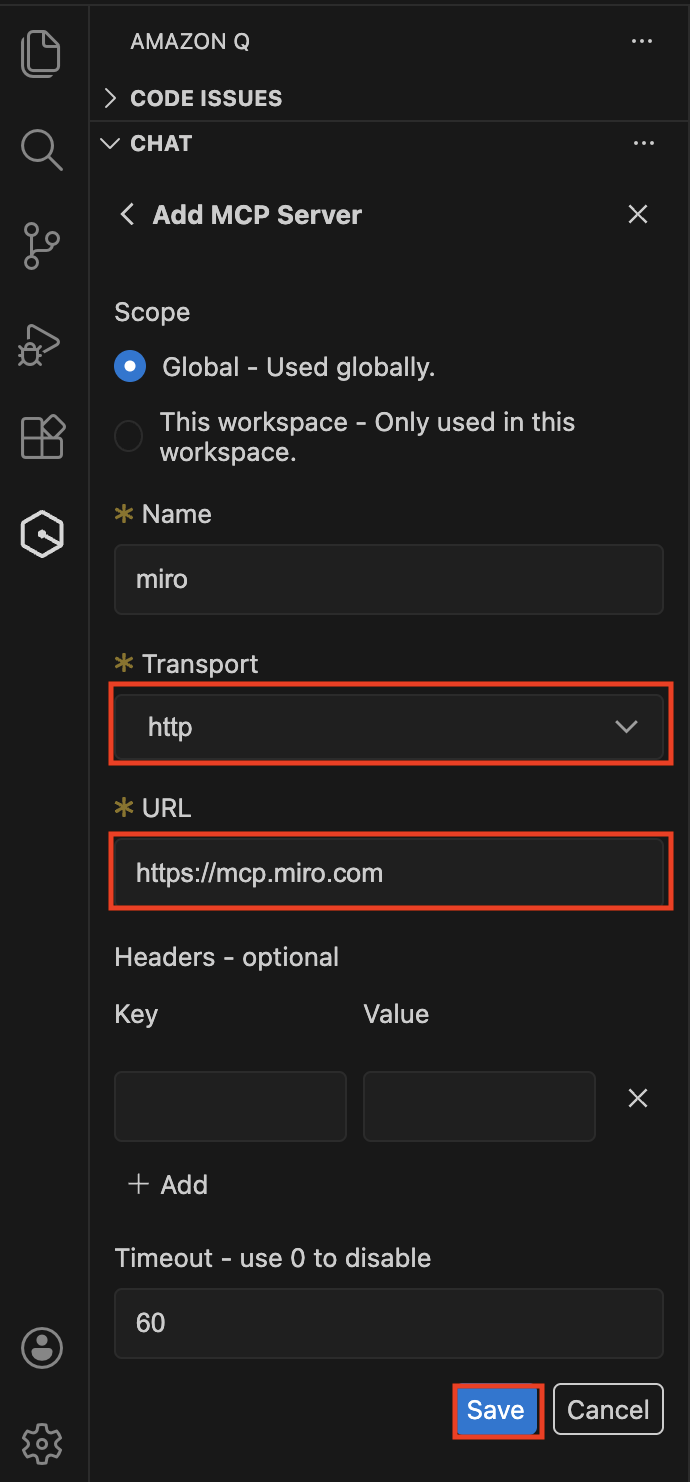The width and height of the screenshot is (690, 1482).
Task: Click the This workspace scope label text
Action: [x=367, y=437]
